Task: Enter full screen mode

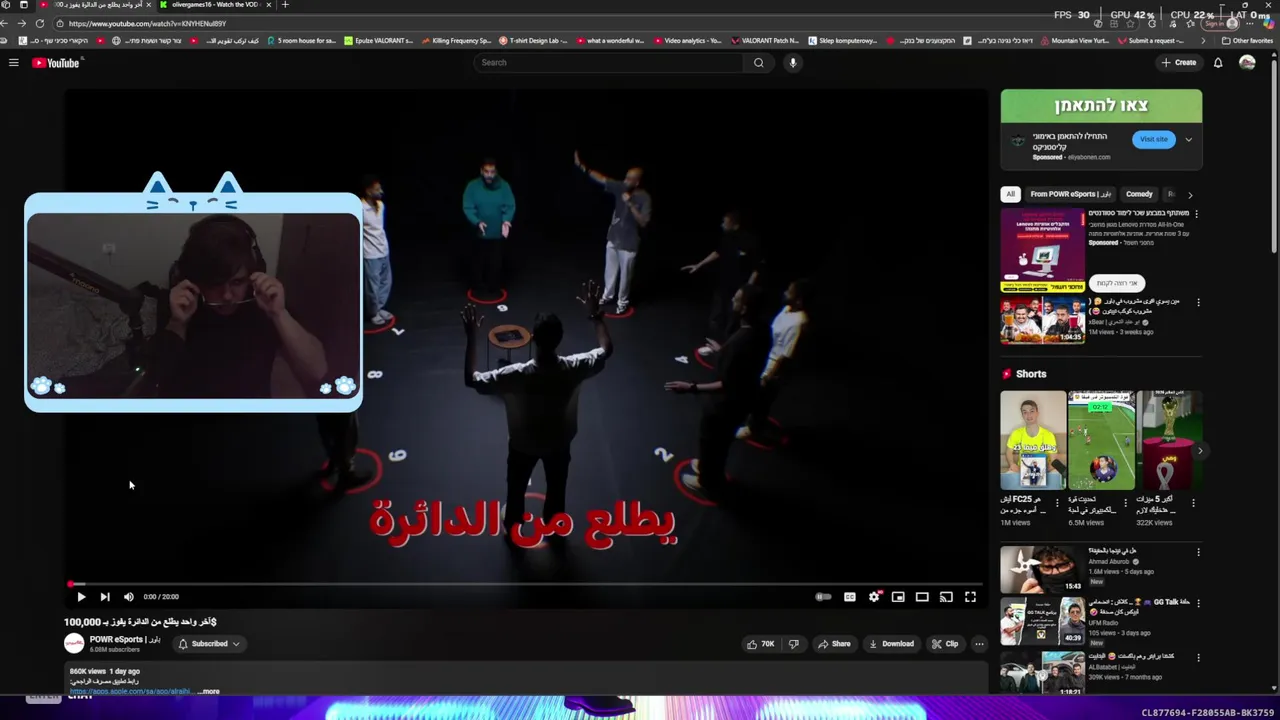Action: (970, 597)
